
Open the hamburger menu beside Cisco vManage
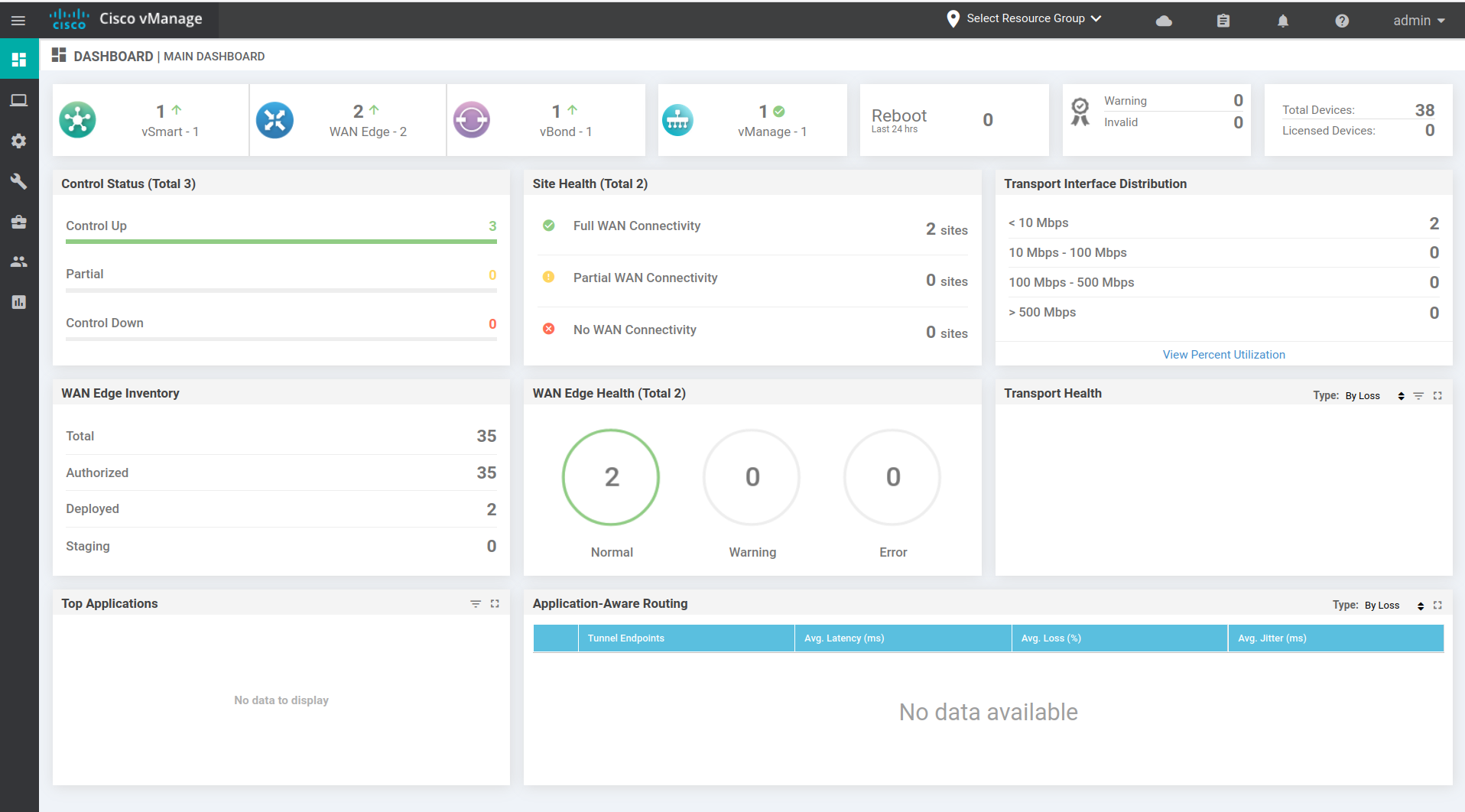pyautogui.click(x=18, y=21)
